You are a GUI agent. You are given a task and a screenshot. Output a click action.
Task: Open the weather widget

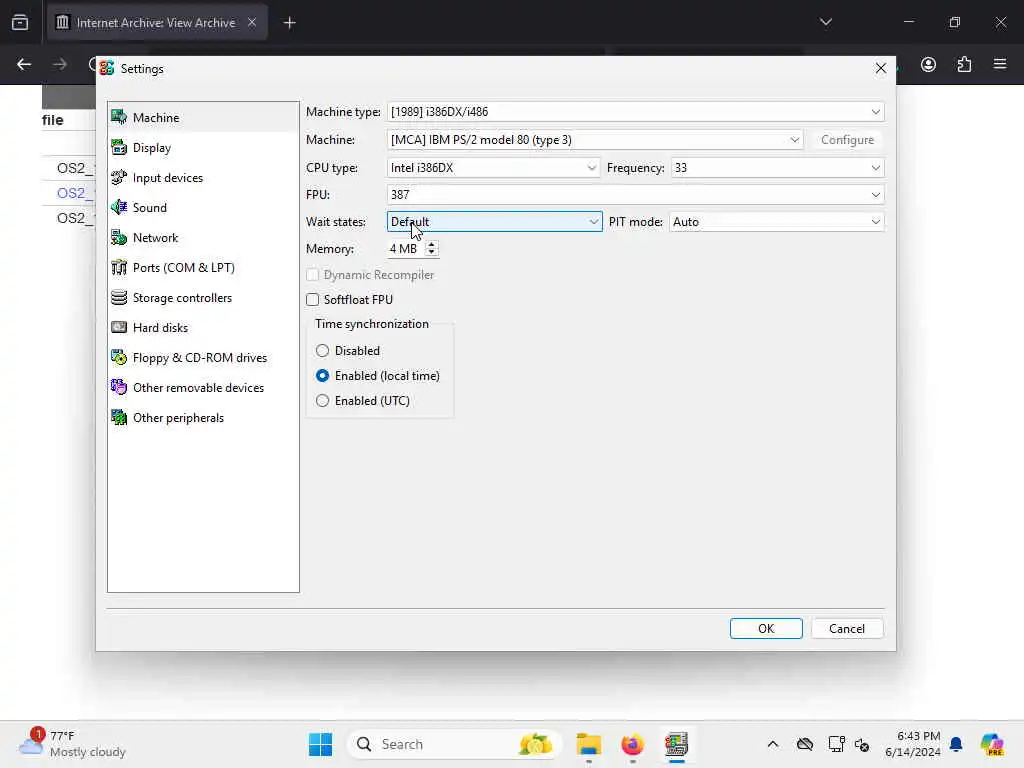pos(72,744)
